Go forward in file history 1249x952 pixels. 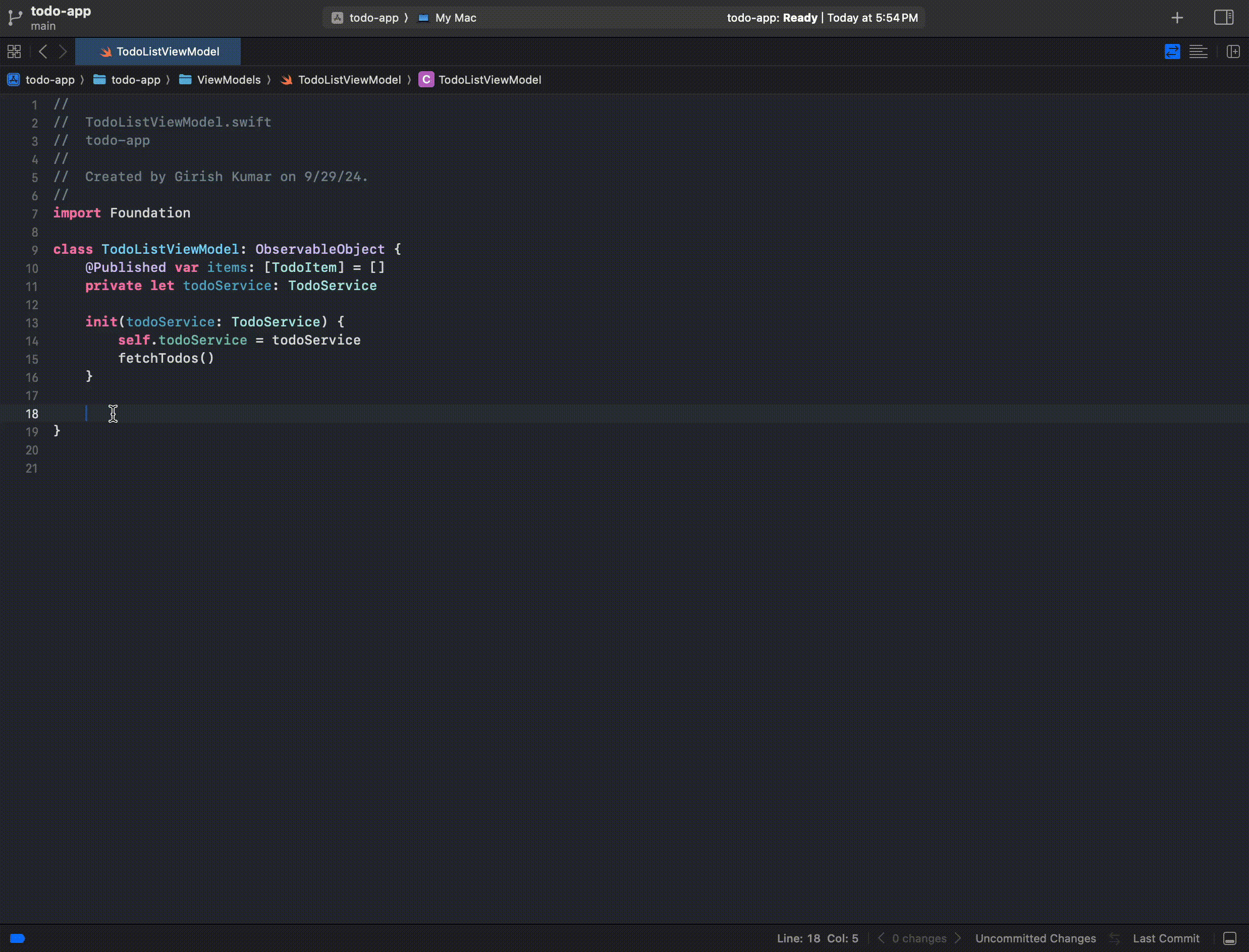click(63, 51)
